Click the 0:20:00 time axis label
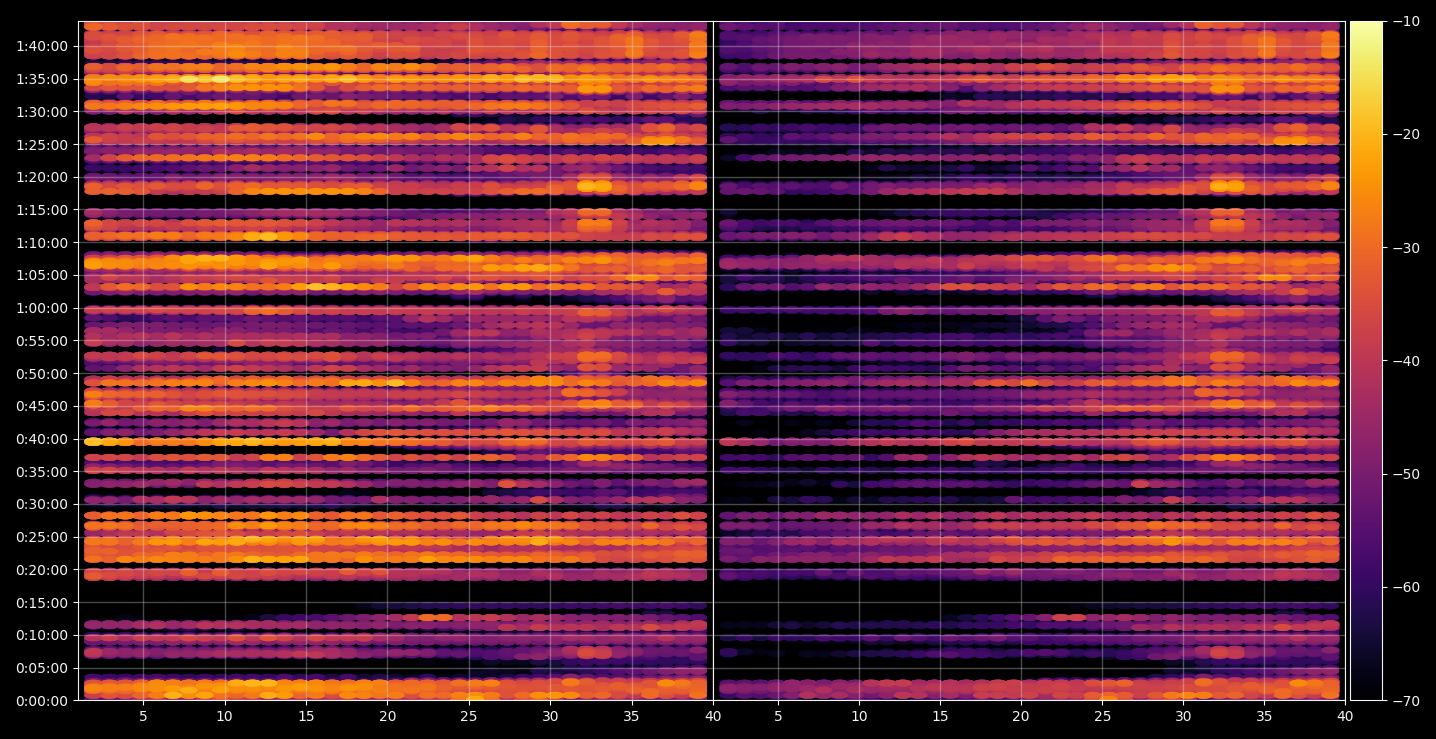 tap(42, 570)
